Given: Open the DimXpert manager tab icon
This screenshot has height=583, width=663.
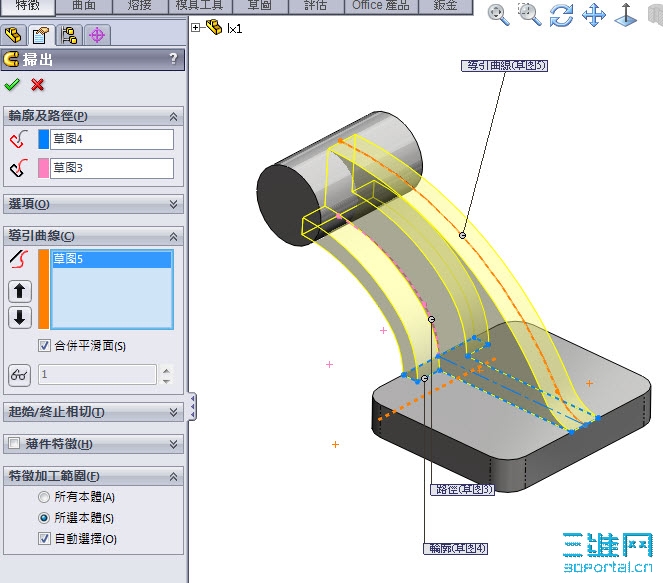Looking at the screenshot, I should [97, 35].
